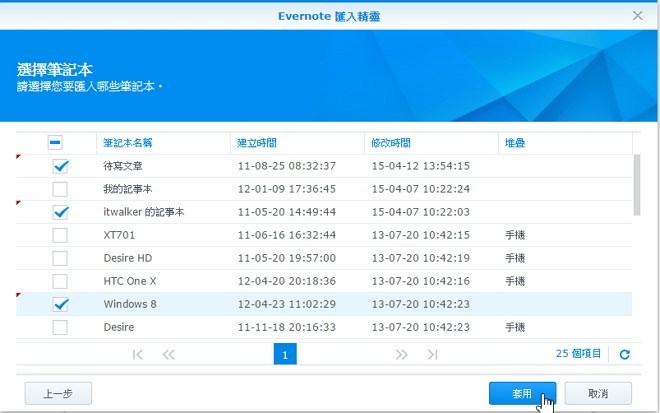Image resolution: width=660 pixels, height=413 pixels.
Task: Click creation time 11-08-25 08:32:37
Action: tap(287, 166)
